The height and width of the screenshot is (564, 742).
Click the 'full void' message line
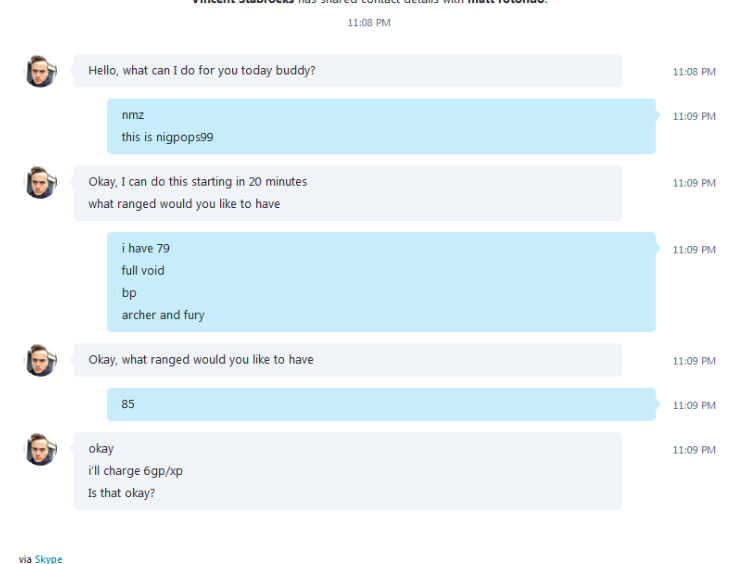coord(143,271)
